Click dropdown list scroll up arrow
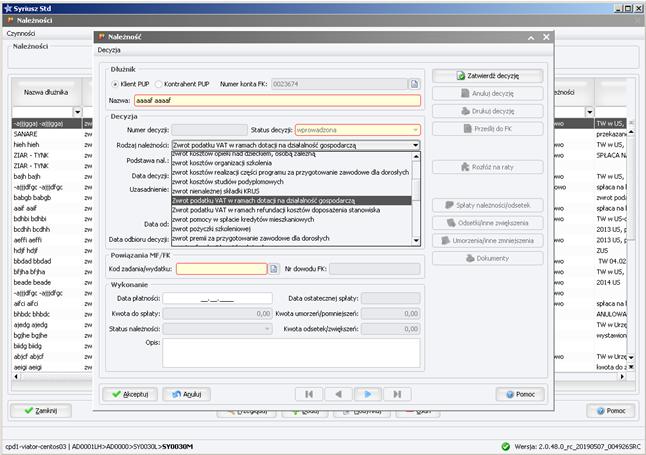The image size is (646, 455). (x=416, y=157)
